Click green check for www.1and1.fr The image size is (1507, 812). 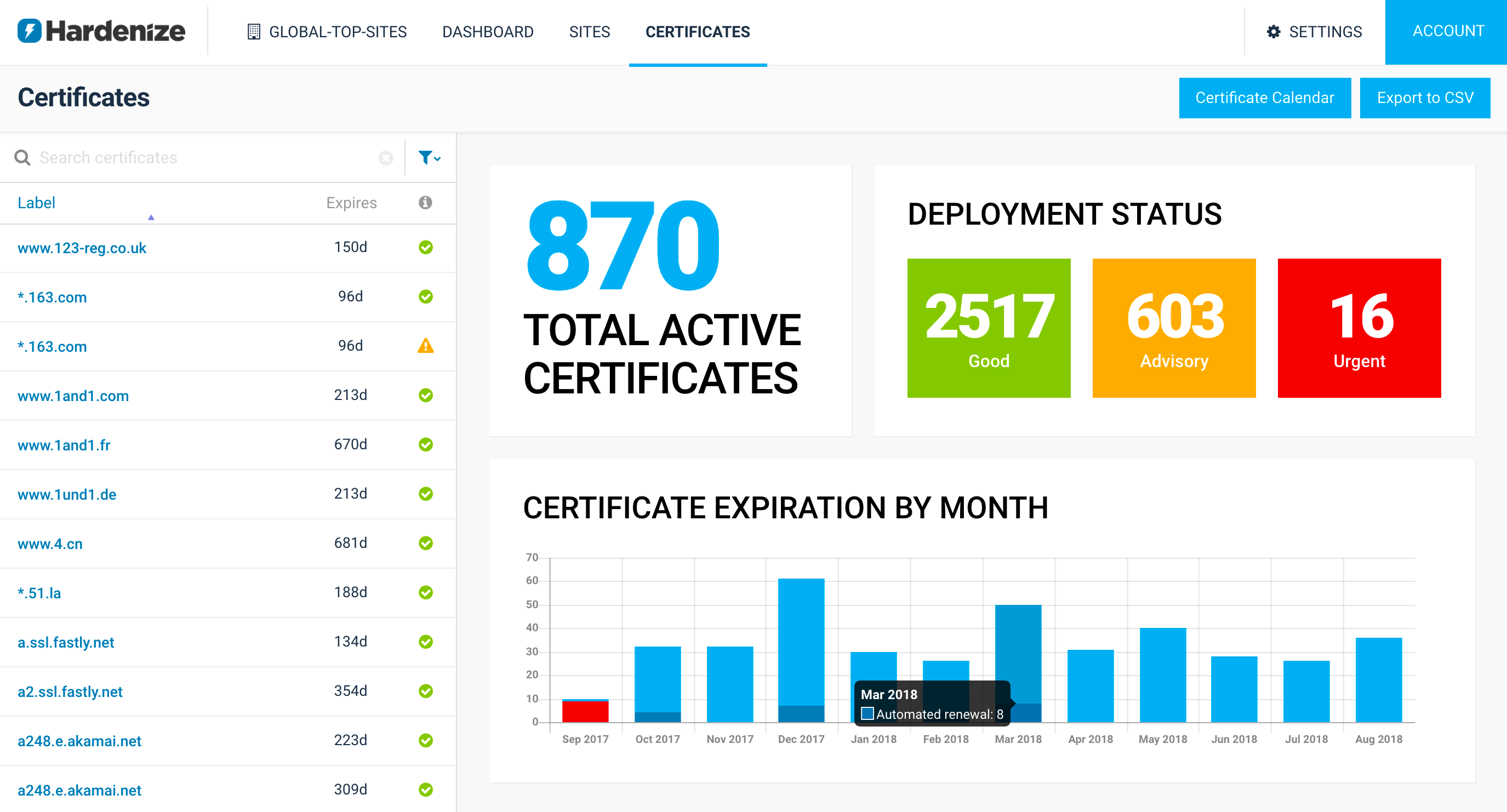click(426, 444)
